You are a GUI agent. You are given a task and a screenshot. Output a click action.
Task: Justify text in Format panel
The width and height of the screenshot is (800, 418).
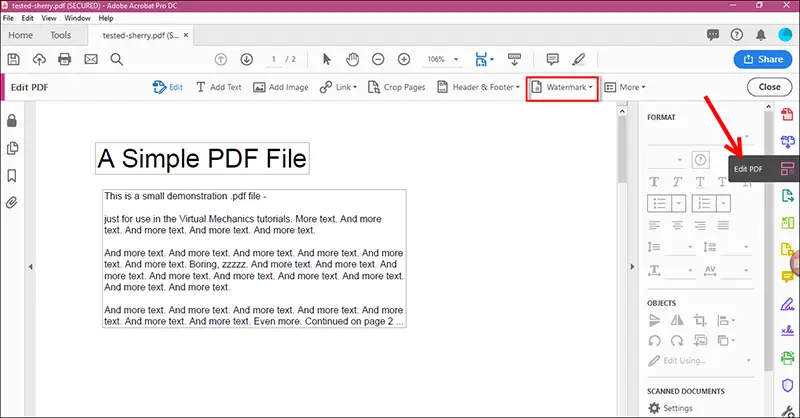(x=723, y=225)
